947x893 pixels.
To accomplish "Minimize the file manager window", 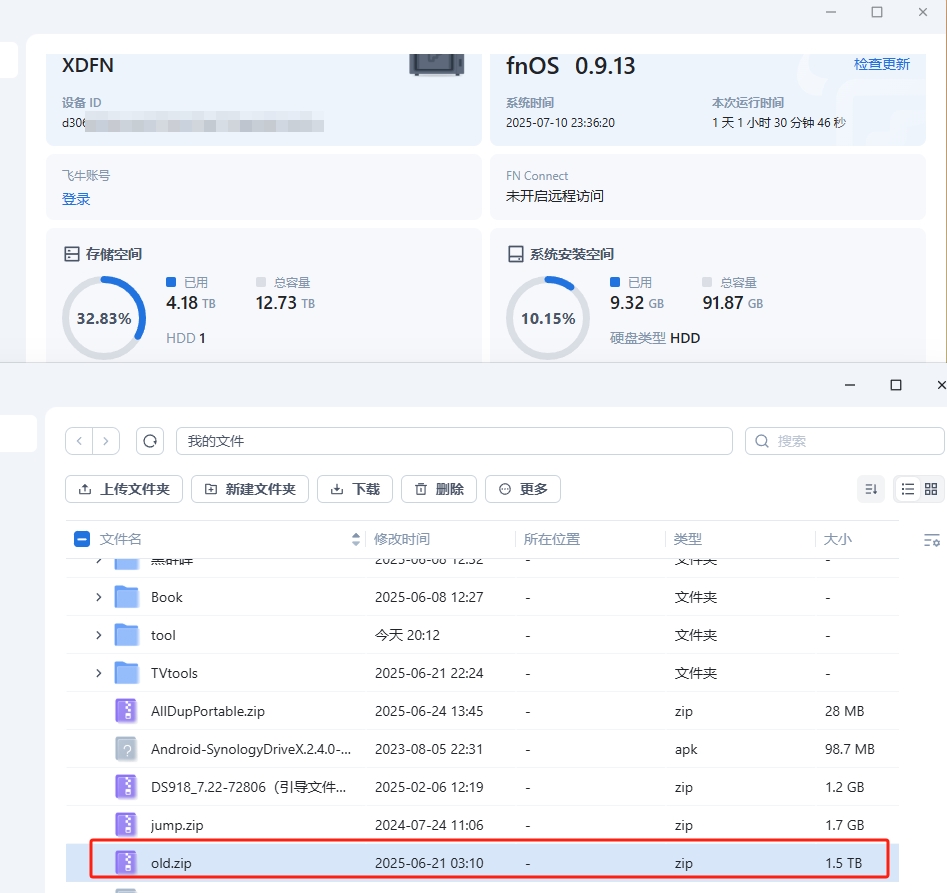I will pos(850,385).
